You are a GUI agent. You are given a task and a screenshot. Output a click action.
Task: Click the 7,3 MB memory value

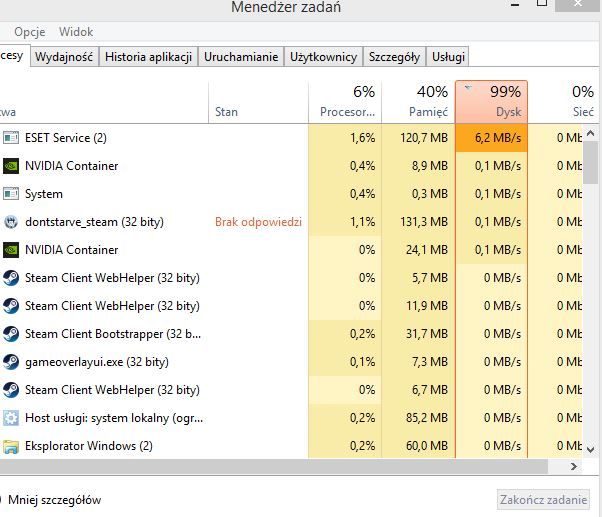tap(430, 362)
